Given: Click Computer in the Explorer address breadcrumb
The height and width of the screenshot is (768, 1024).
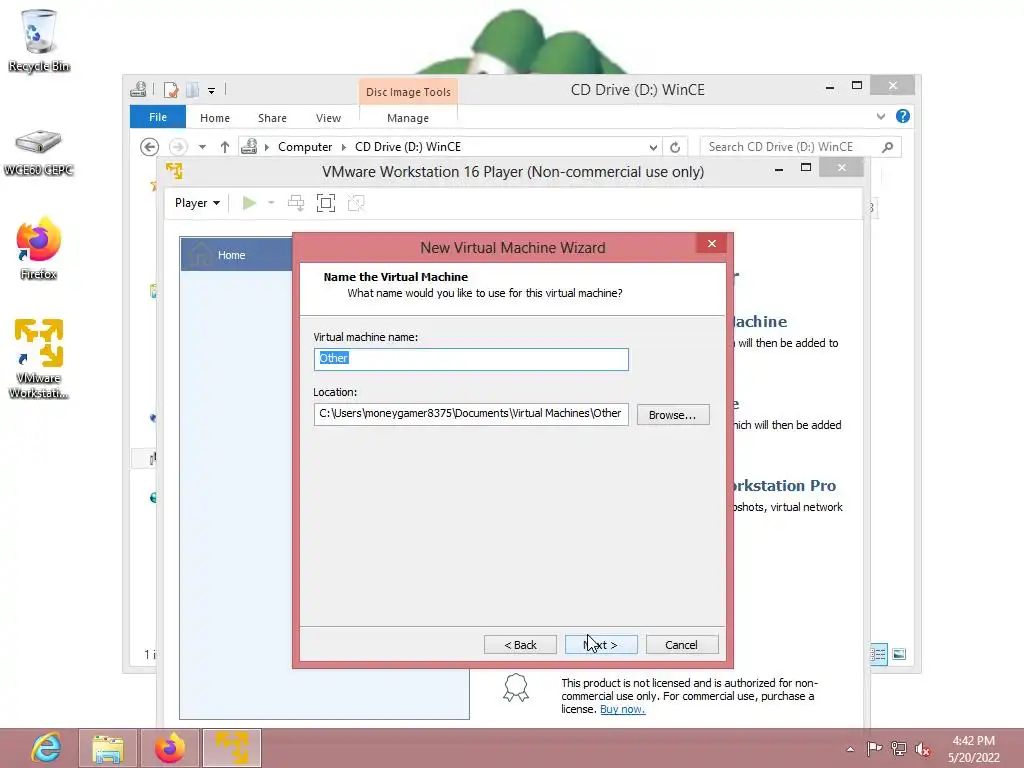Looking at the screenshot, I should [x=305, y=147].
